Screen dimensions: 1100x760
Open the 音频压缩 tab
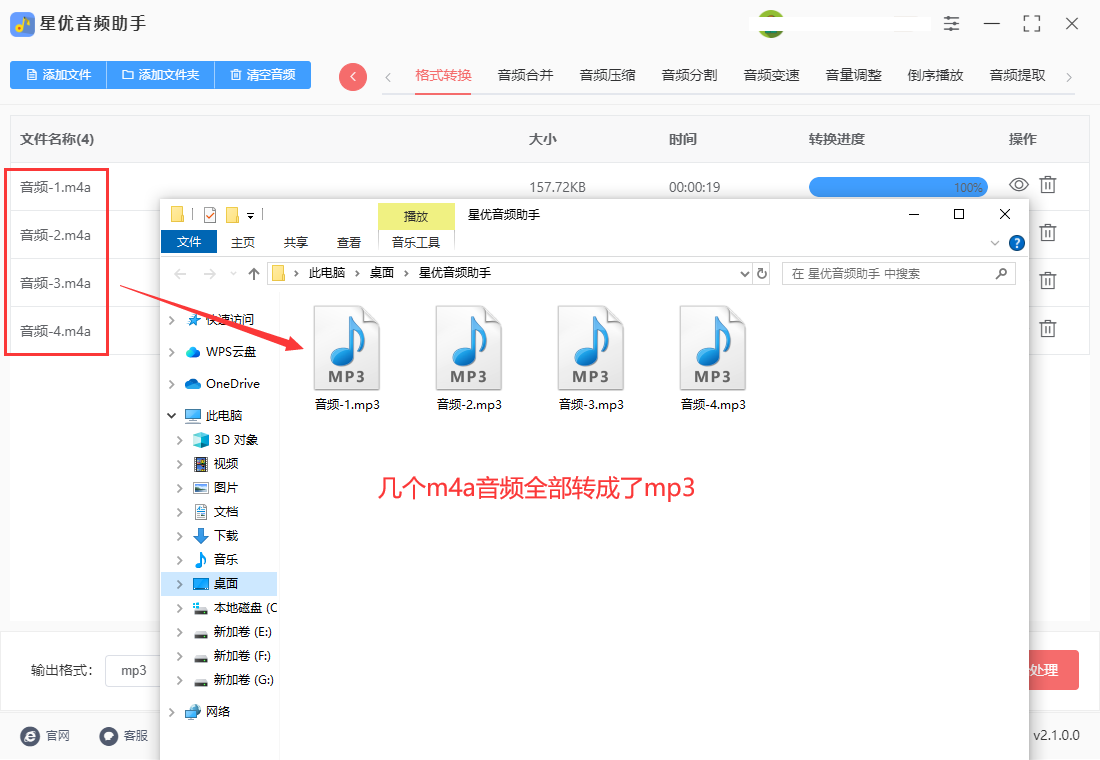[x=608, y=75]
